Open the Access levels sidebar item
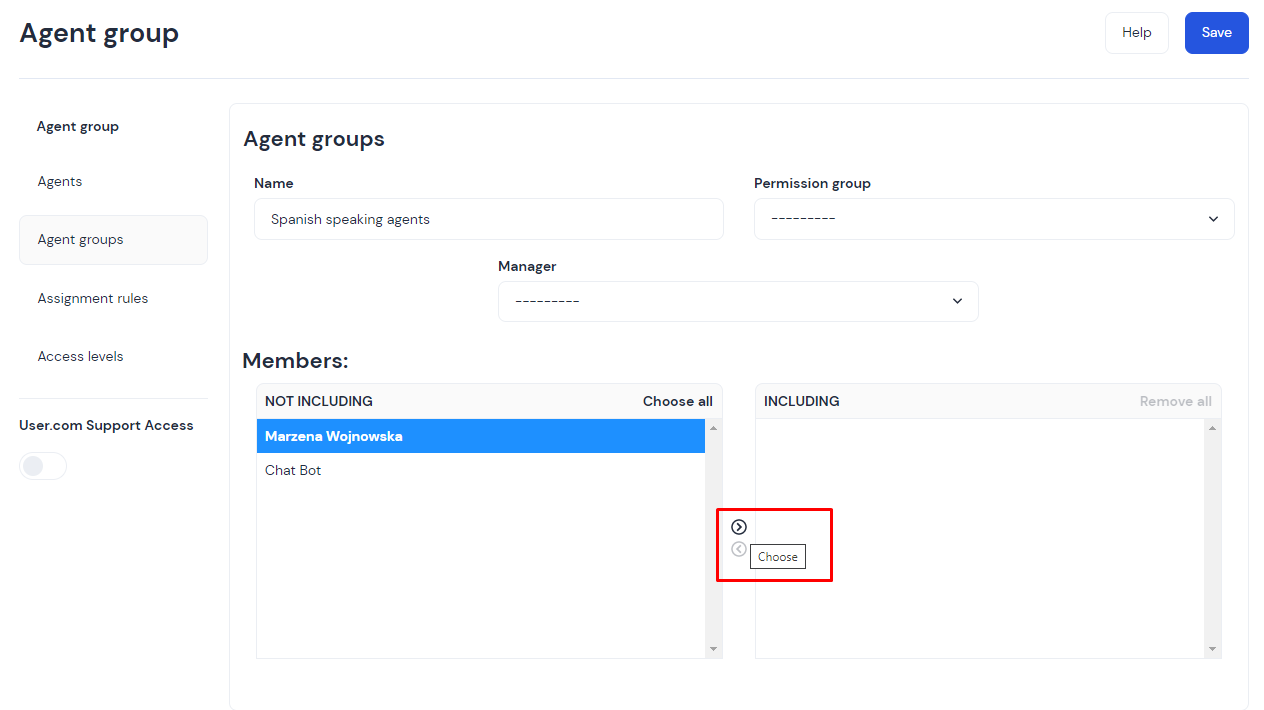Image resolution: width=1264 pixels, height=710 pixels. click(81, 356)
